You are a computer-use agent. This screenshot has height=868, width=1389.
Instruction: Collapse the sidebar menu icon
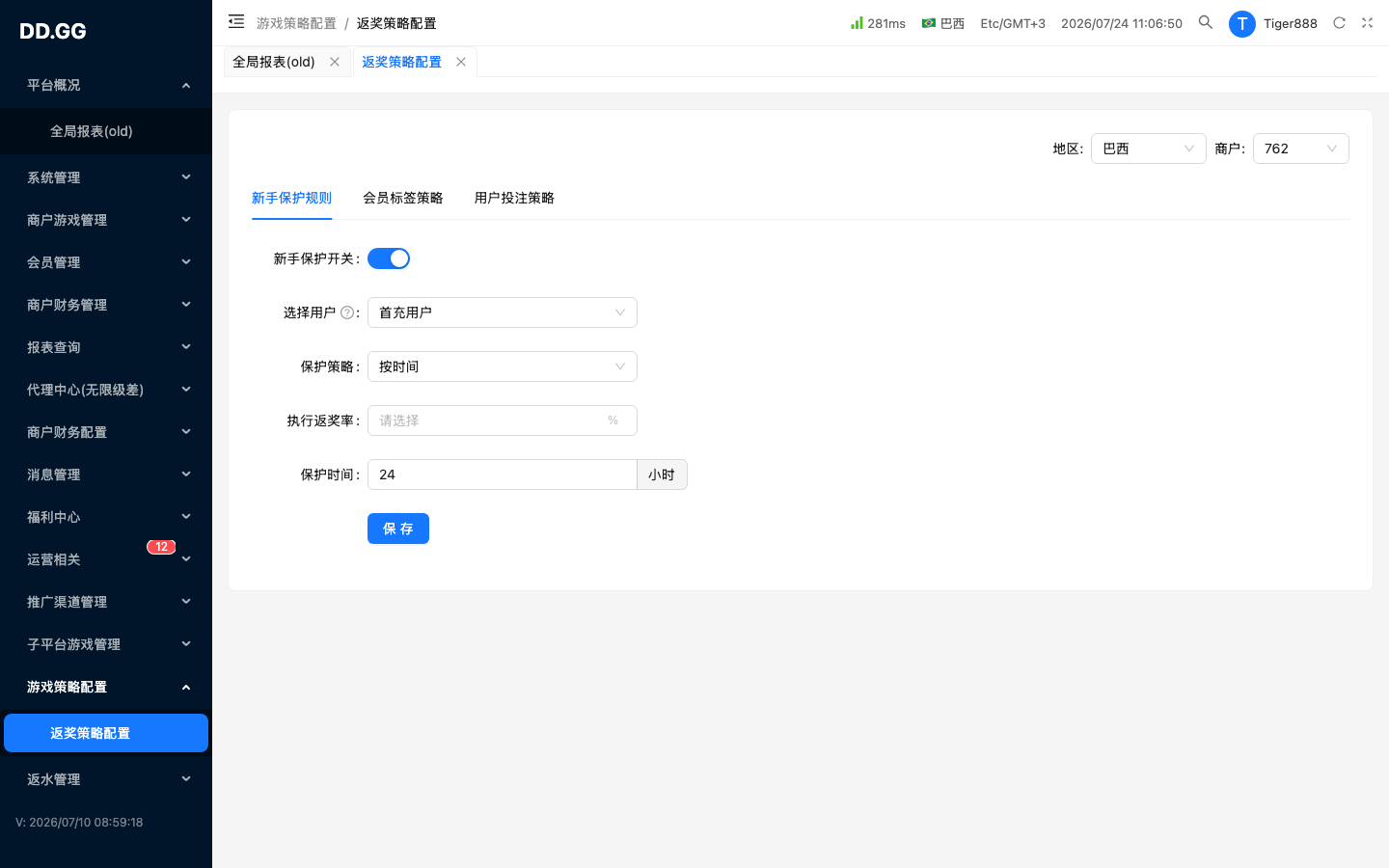tap(236, 22)
